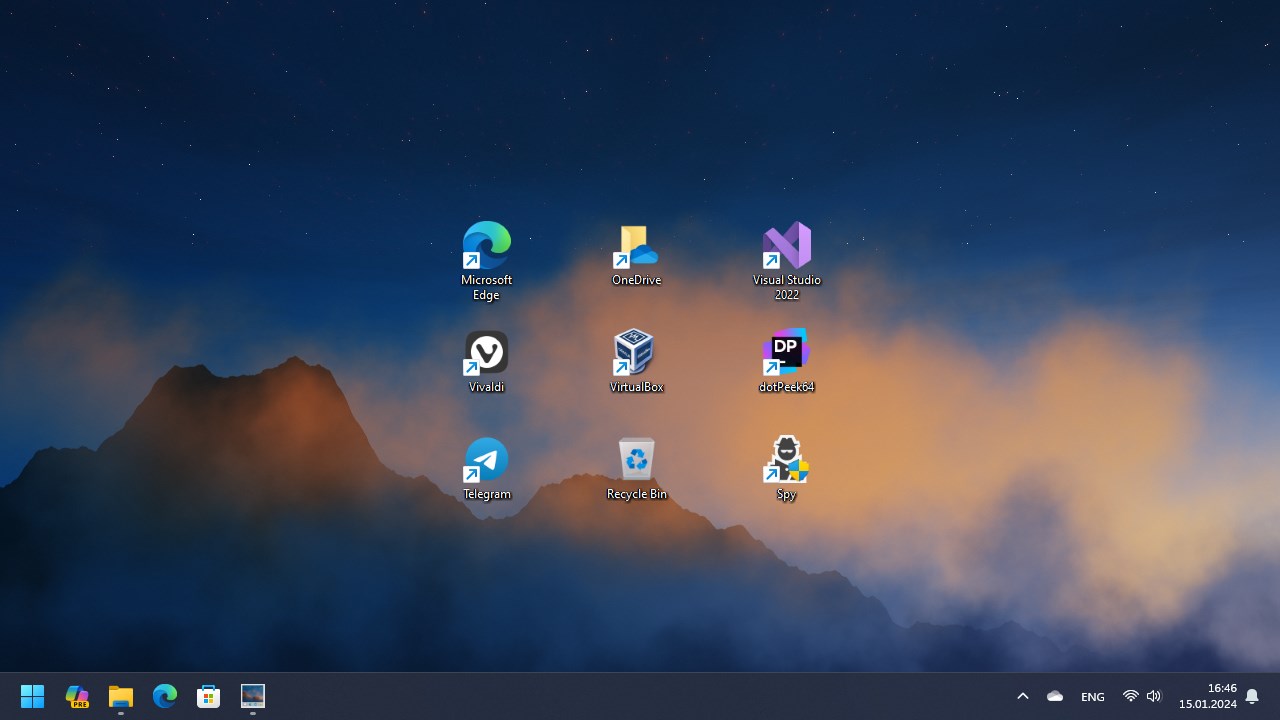Open Microsoft Store from the taskbar
The width and height of the screenshot is (1280, 720).
click(x=209, y=696)
